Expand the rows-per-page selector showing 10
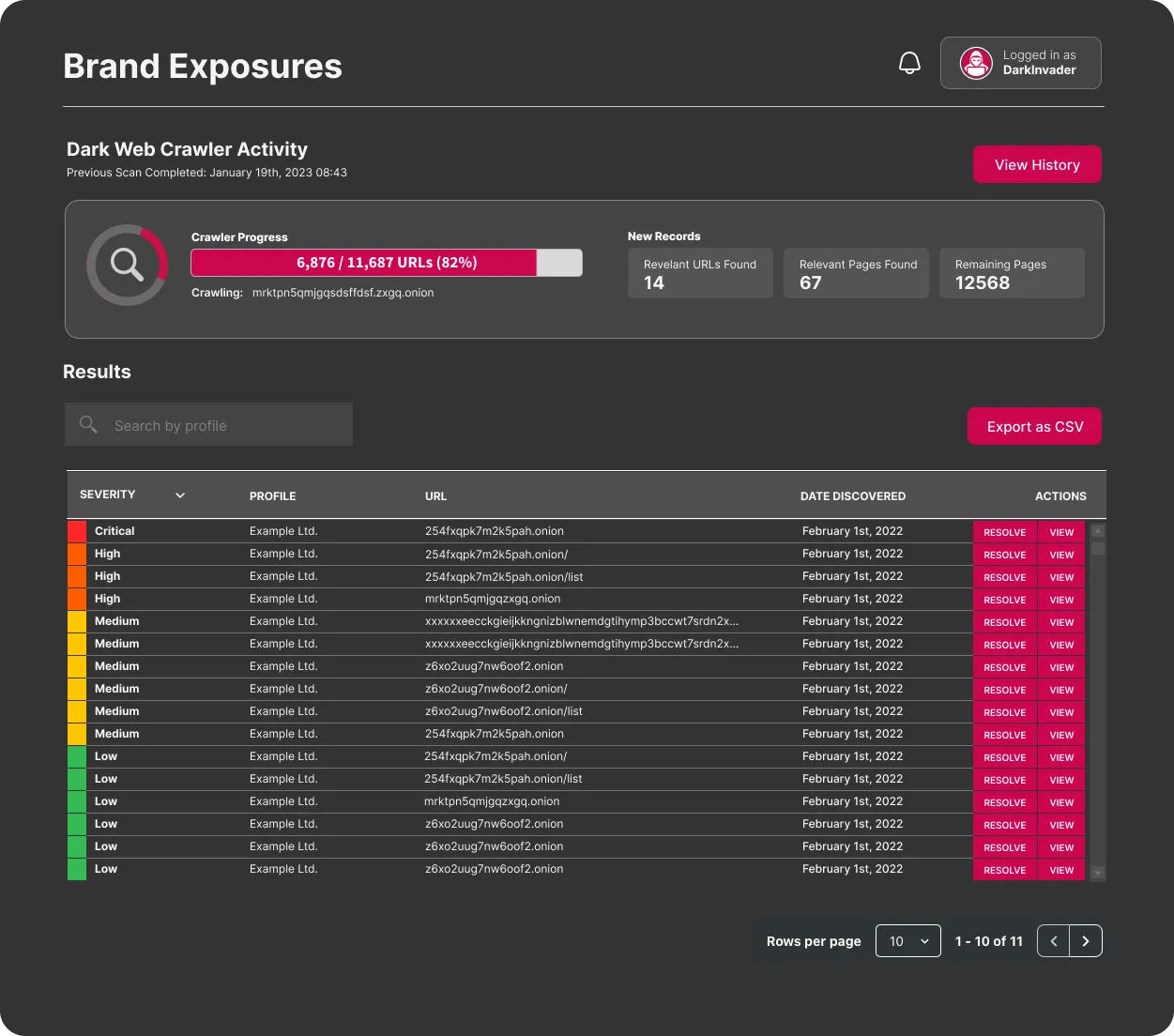Viewport: 1174px width, 1036px height. click(x=907, y=940)
